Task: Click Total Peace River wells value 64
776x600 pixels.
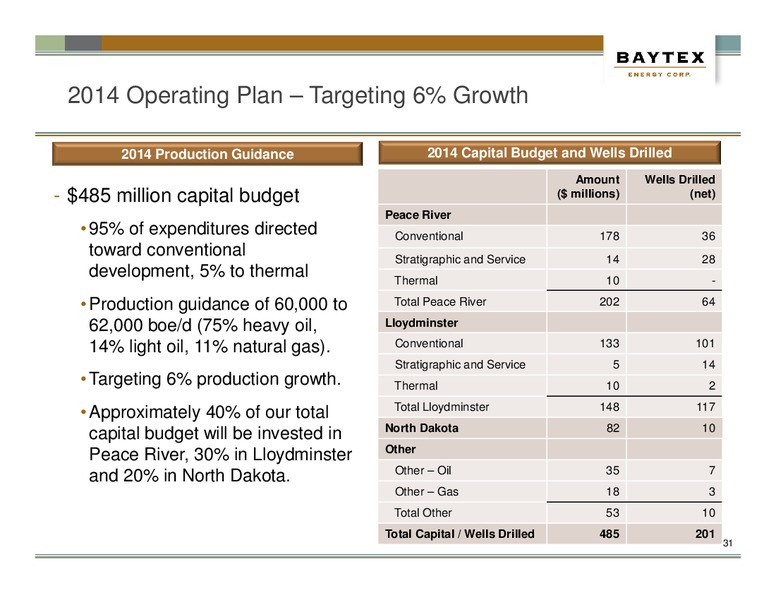Action: pos(708,302)
